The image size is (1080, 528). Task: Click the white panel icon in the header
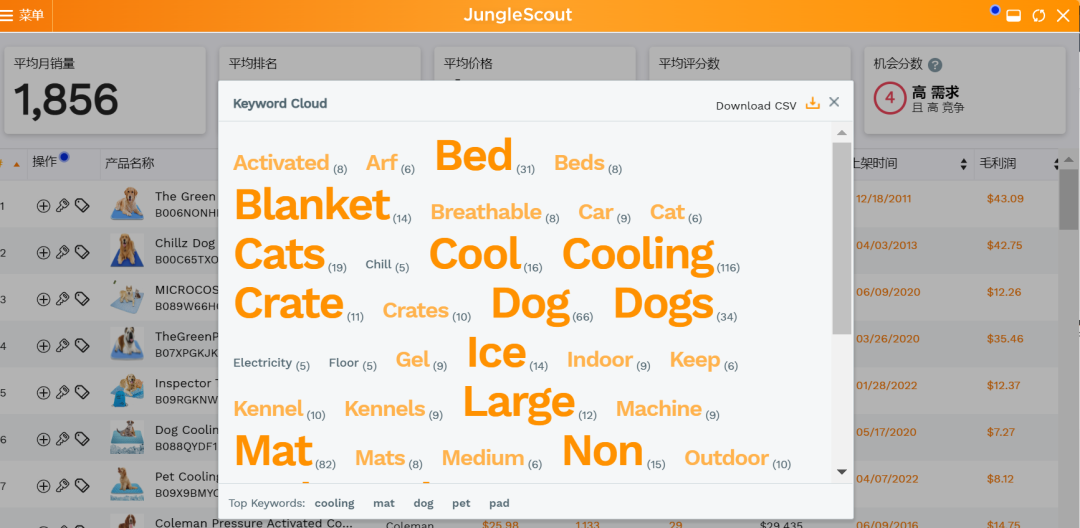pos(1013,15)
